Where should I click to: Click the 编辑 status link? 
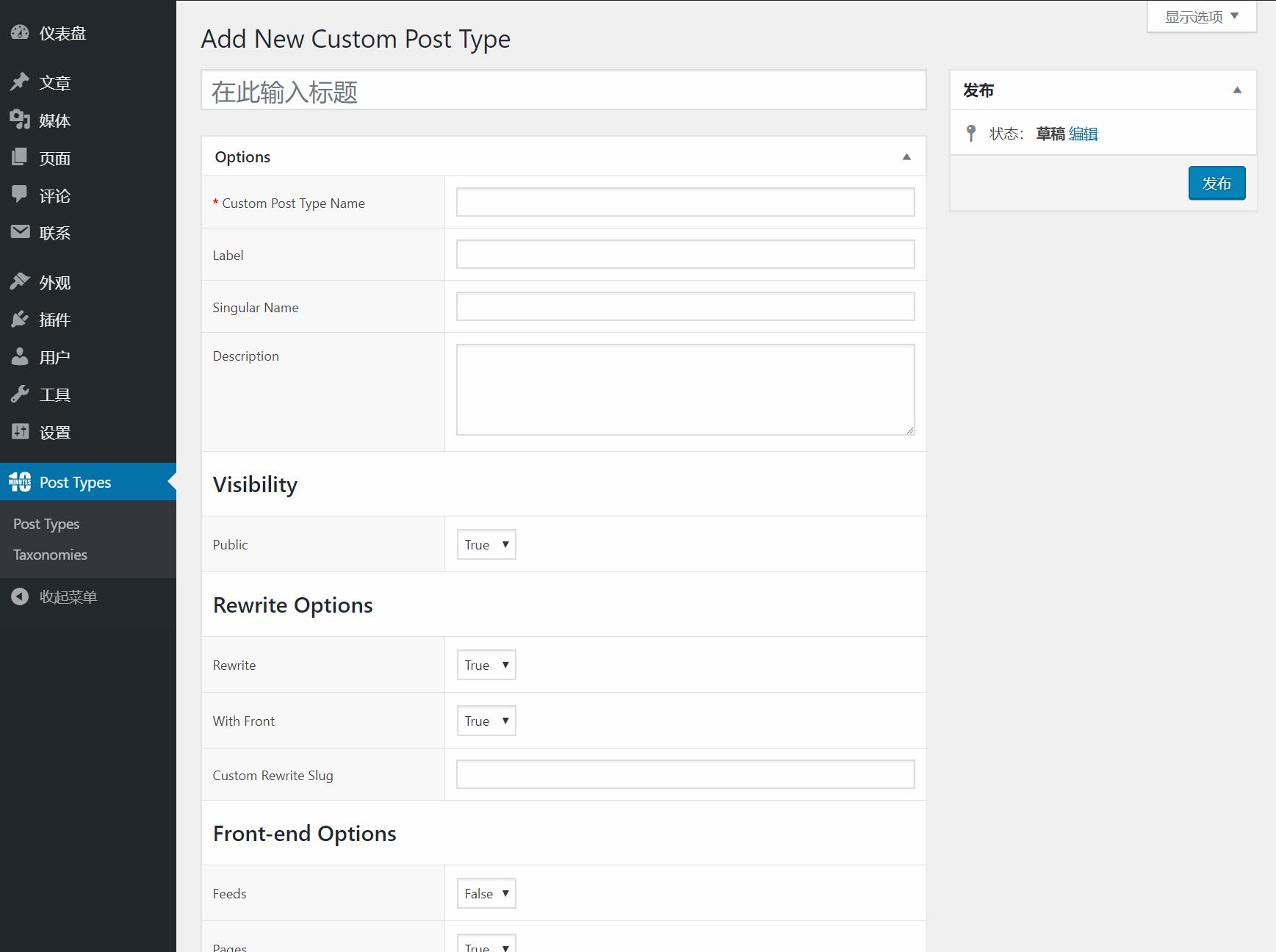click(1083, 134)
